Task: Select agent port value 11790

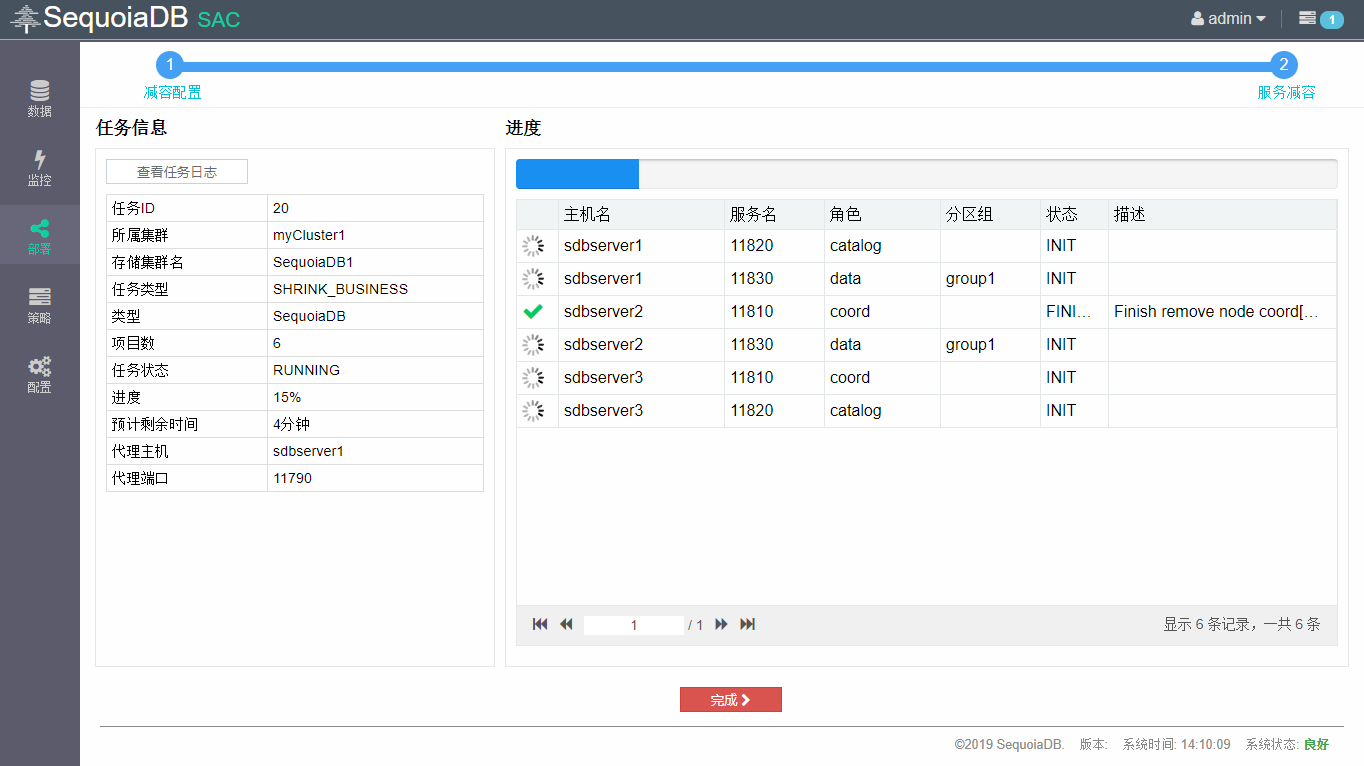Action: click(x=292, y=478)
